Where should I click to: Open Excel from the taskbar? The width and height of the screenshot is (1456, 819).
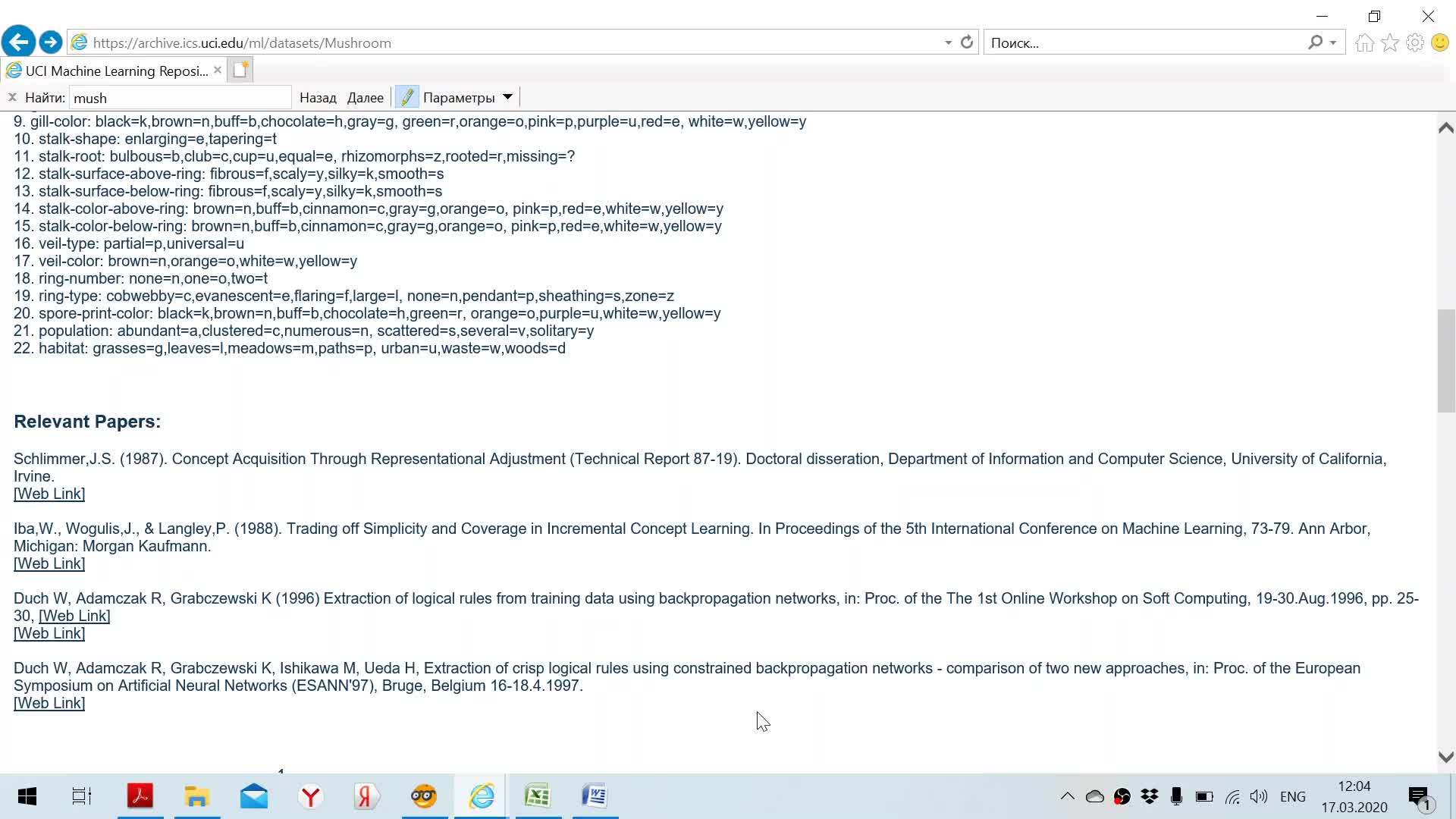538,796
